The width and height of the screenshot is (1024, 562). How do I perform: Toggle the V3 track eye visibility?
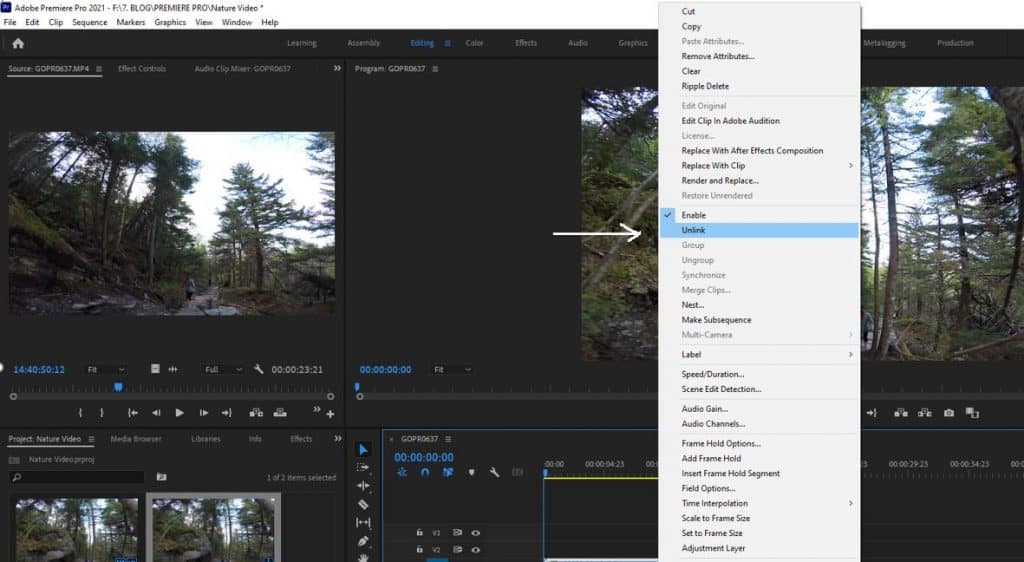(x=476, y=533)
